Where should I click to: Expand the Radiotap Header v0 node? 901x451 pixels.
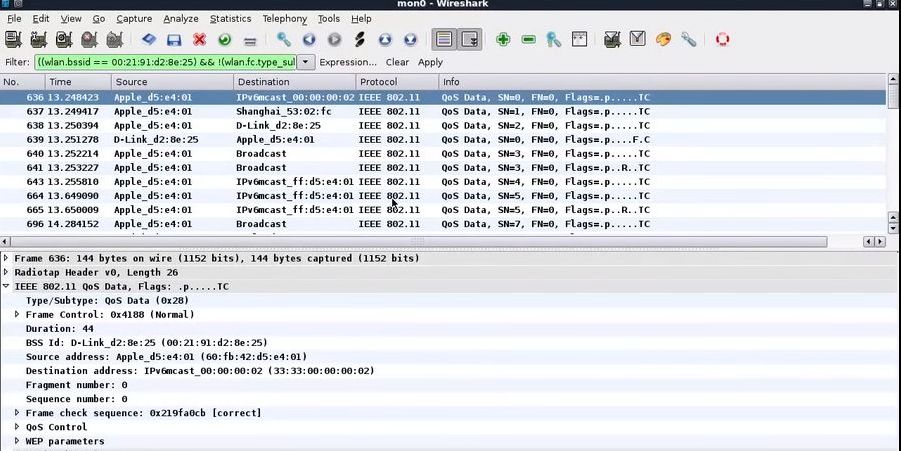click(x=6, y=272)
